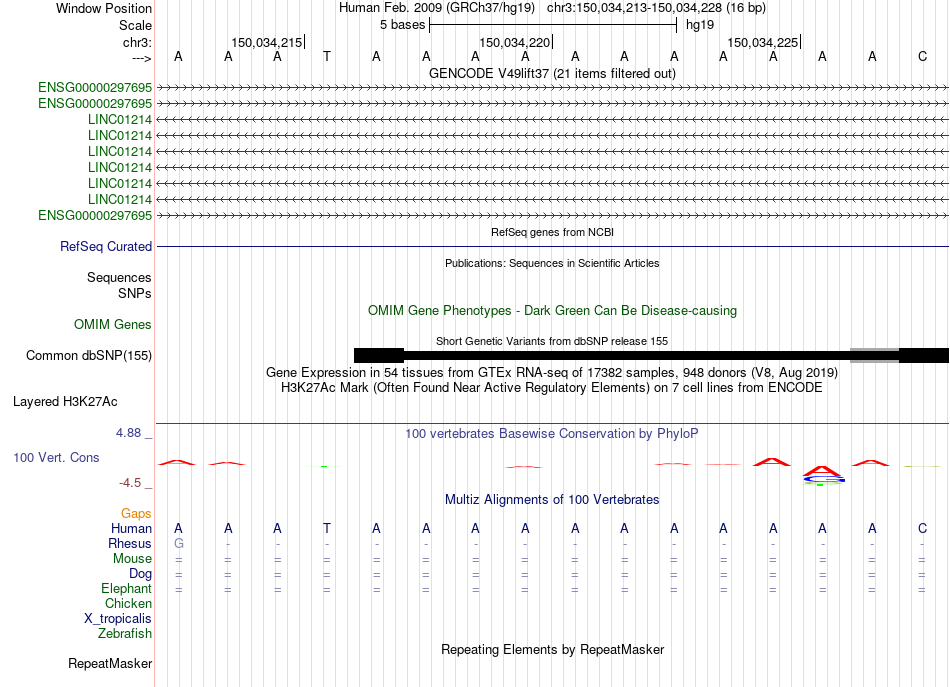Click the blue RefSeq Curated intron line
Viewport: 950px width, 687px height.
(552, 247)
